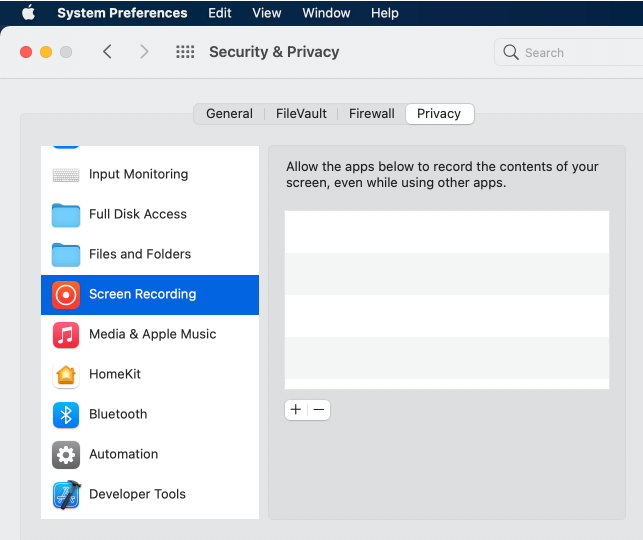Add an app with the plus button
The image size is (643, 540).
pyautogui.click(x=296, y=410)
